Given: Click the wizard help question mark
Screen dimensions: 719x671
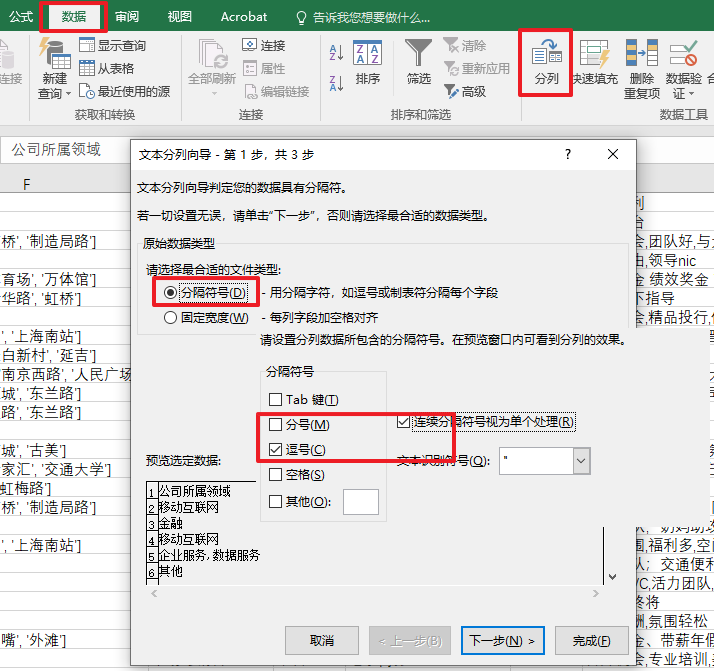Looking at the screenshot, I should click(x=568, y=154).
